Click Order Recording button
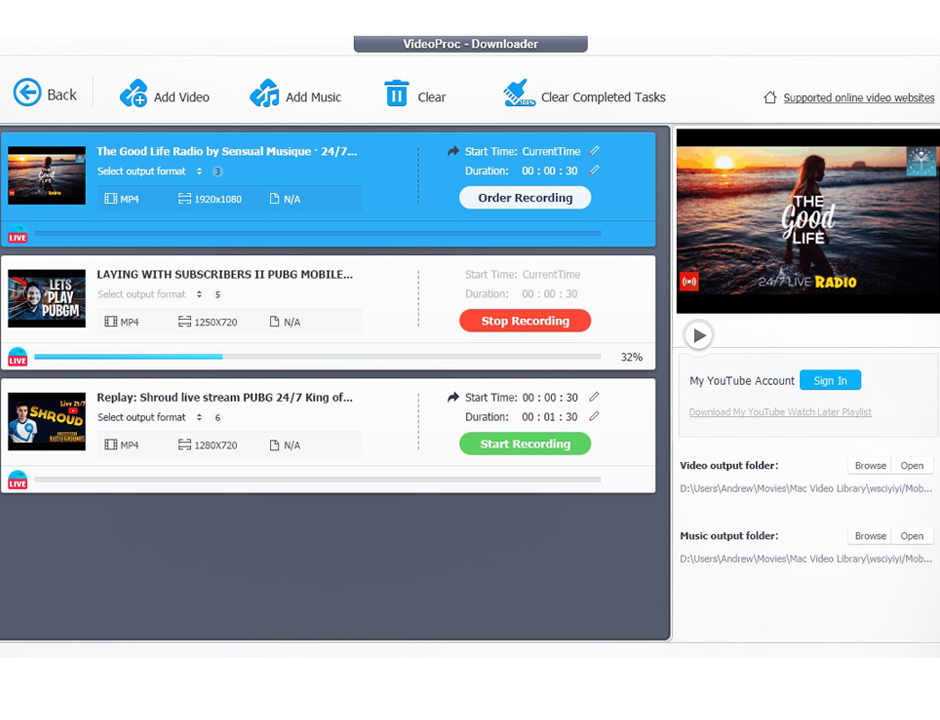Image resolution: width=940 pixels, height=720 pixels. point(525,198)
